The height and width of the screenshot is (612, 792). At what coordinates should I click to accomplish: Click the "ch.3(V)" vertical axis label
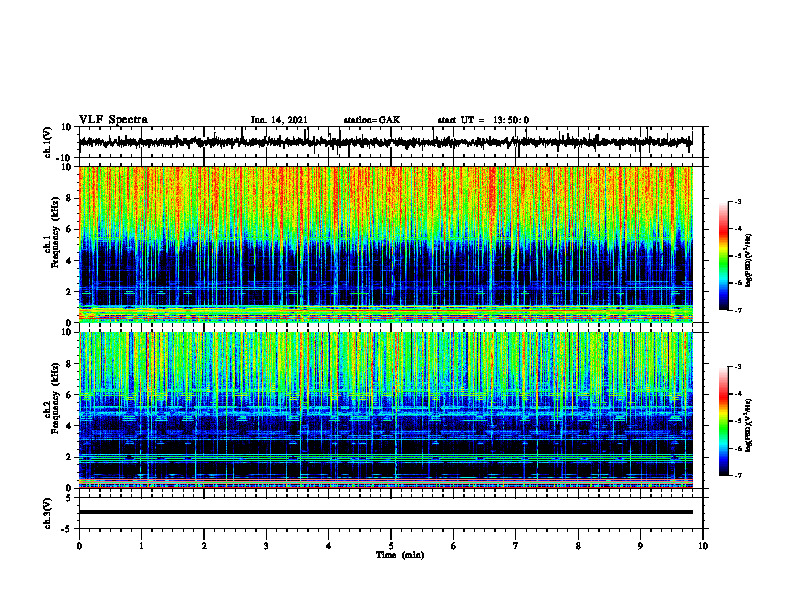click(x=47, y=513)
